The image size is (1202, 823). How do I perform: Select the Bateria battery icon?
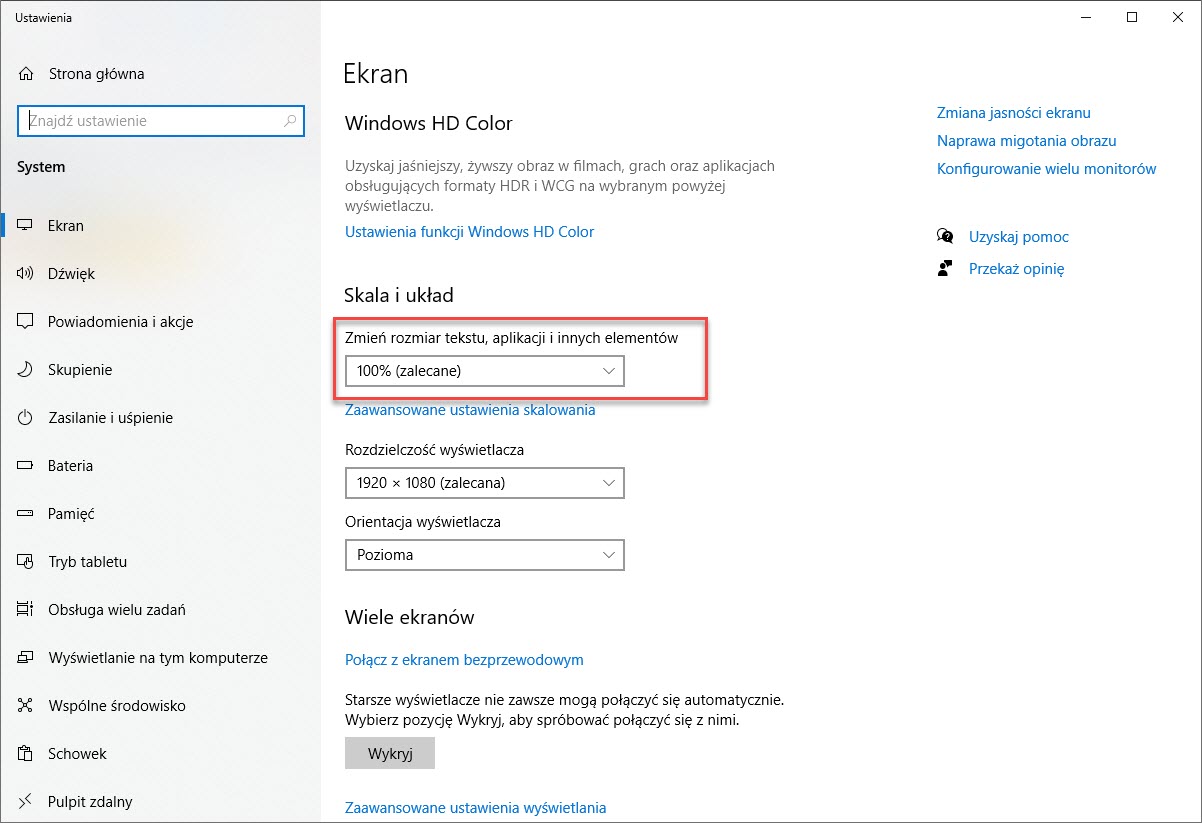pyautogui.click(x=26, y=466)
